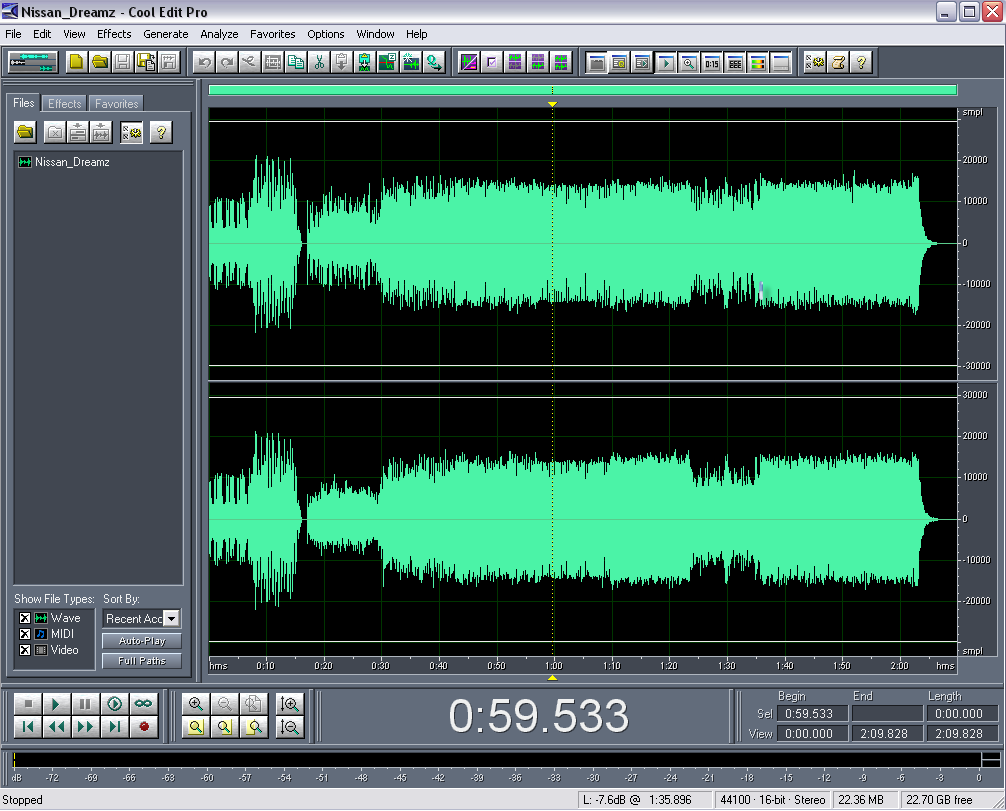Click the level meter bar

coord(497,760)
